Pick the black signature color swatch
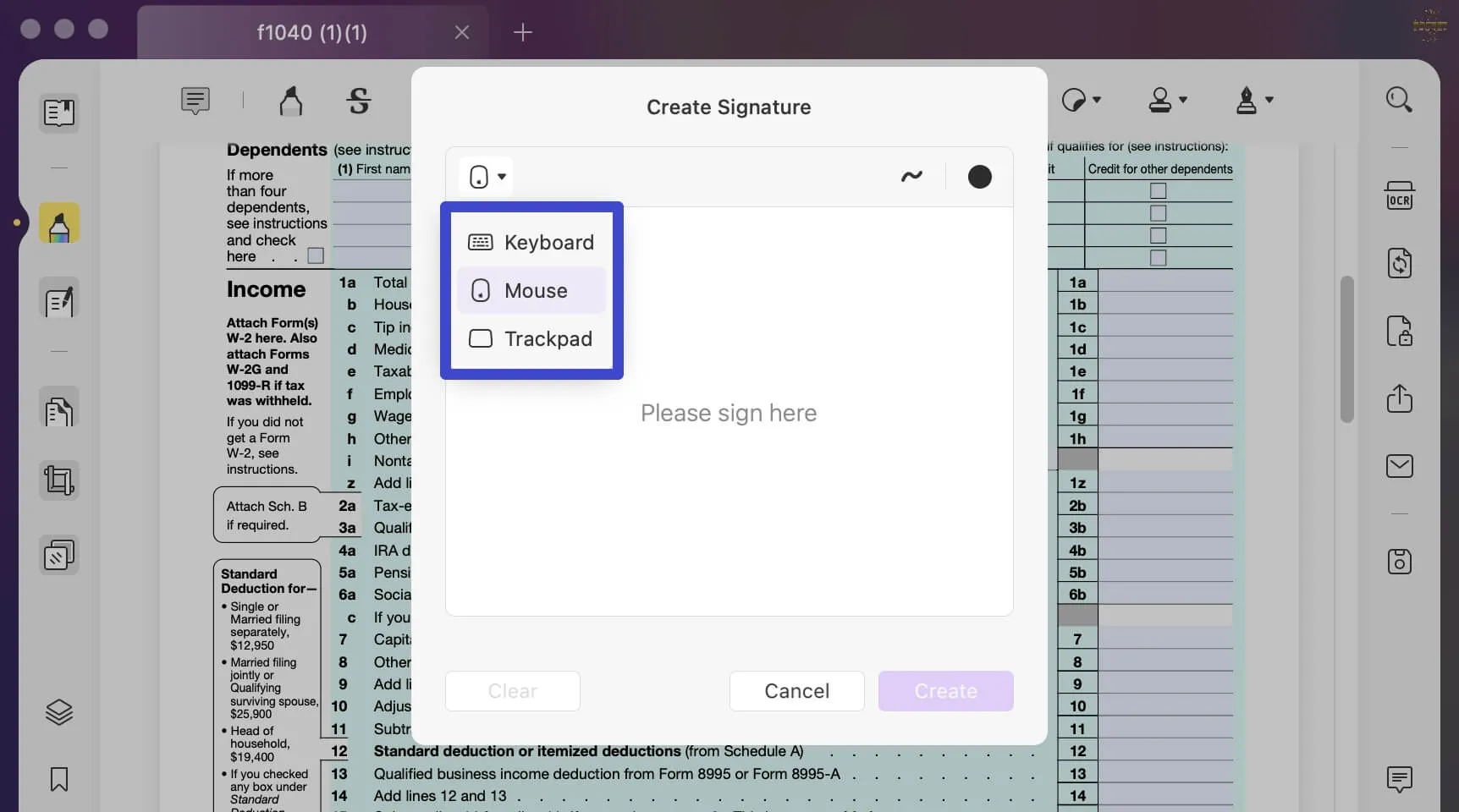Viewport: 1459px width, 812px height. (x=979, y=176)
